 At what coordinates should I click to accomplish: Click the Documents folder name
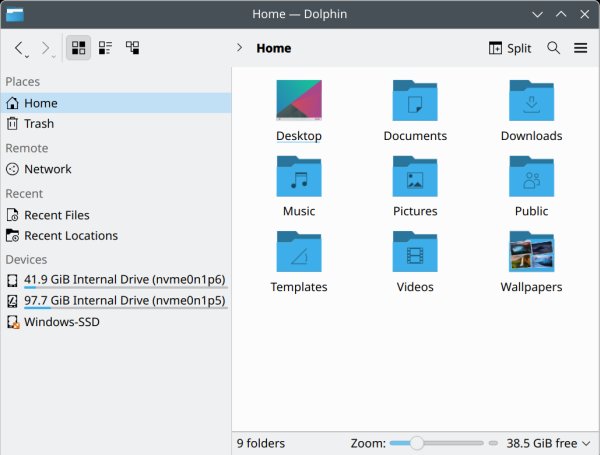pos(415,136)
